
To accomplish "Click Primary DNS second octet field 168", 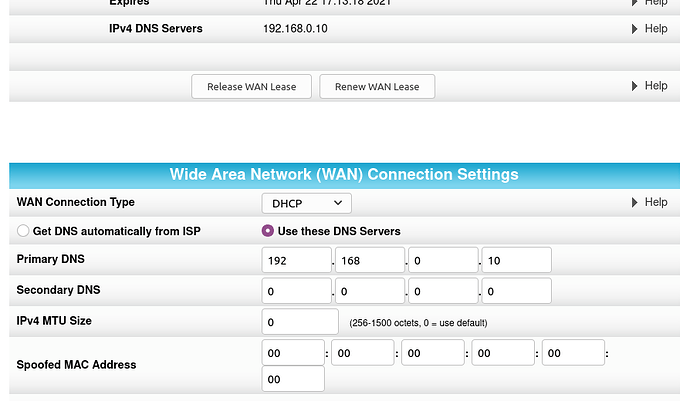I will click(x=370, y=260).
